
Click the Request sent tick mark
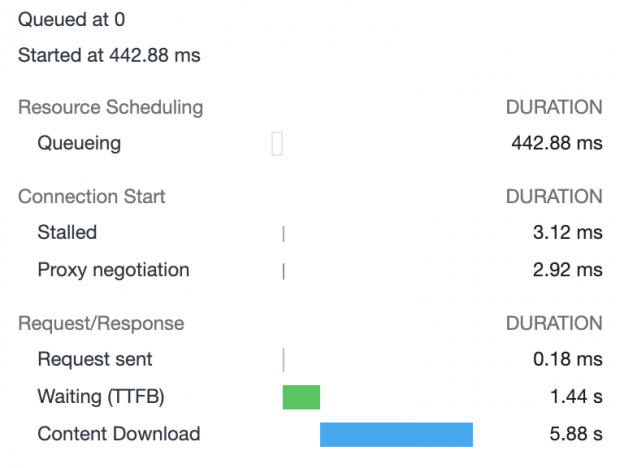(283, 360)
